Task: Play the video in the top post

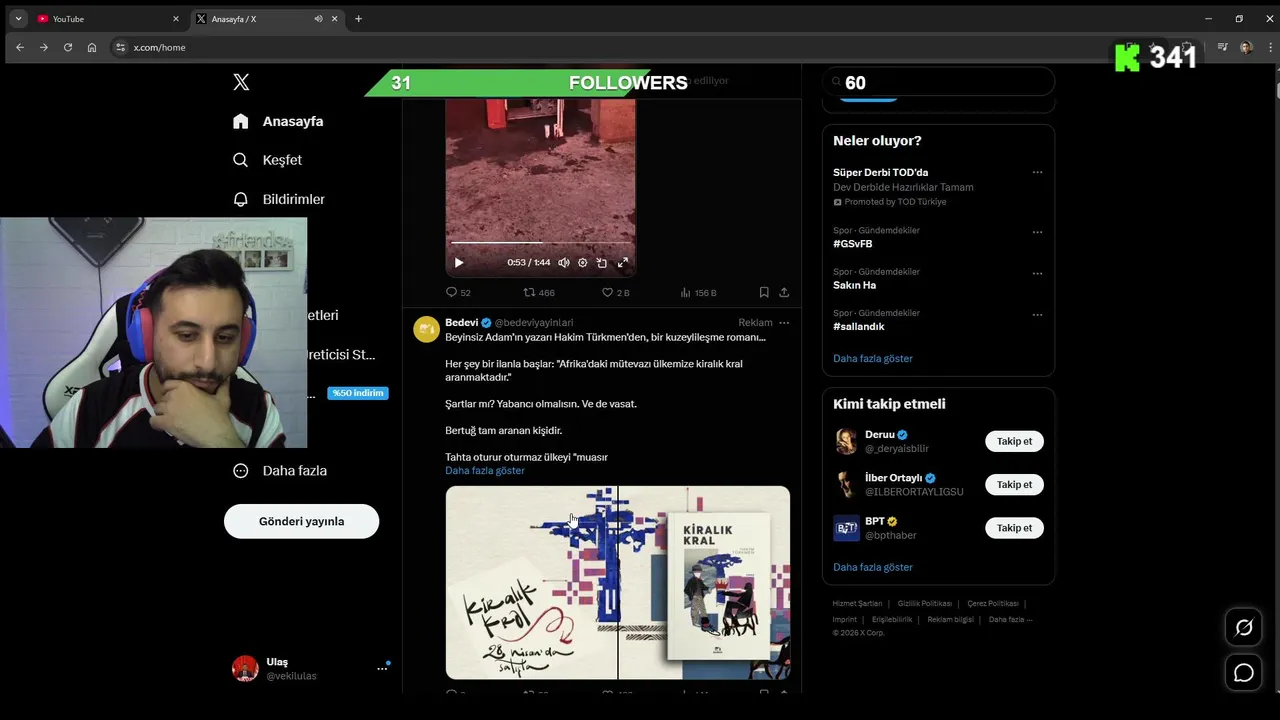Action: [459, 263]
